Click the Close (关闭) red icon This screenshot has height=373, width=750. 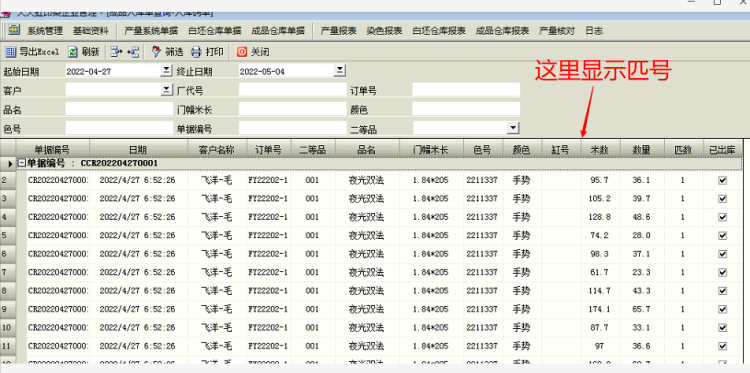point(243,52)
